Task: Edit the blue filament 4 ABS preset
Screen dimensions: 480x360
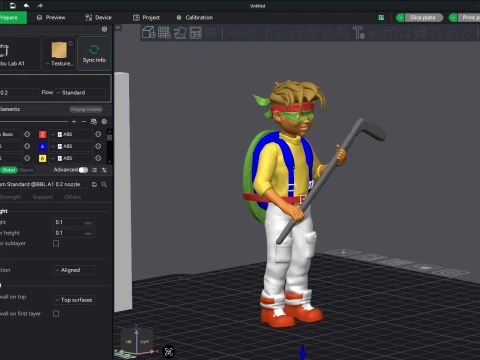Action: (98, 146)
